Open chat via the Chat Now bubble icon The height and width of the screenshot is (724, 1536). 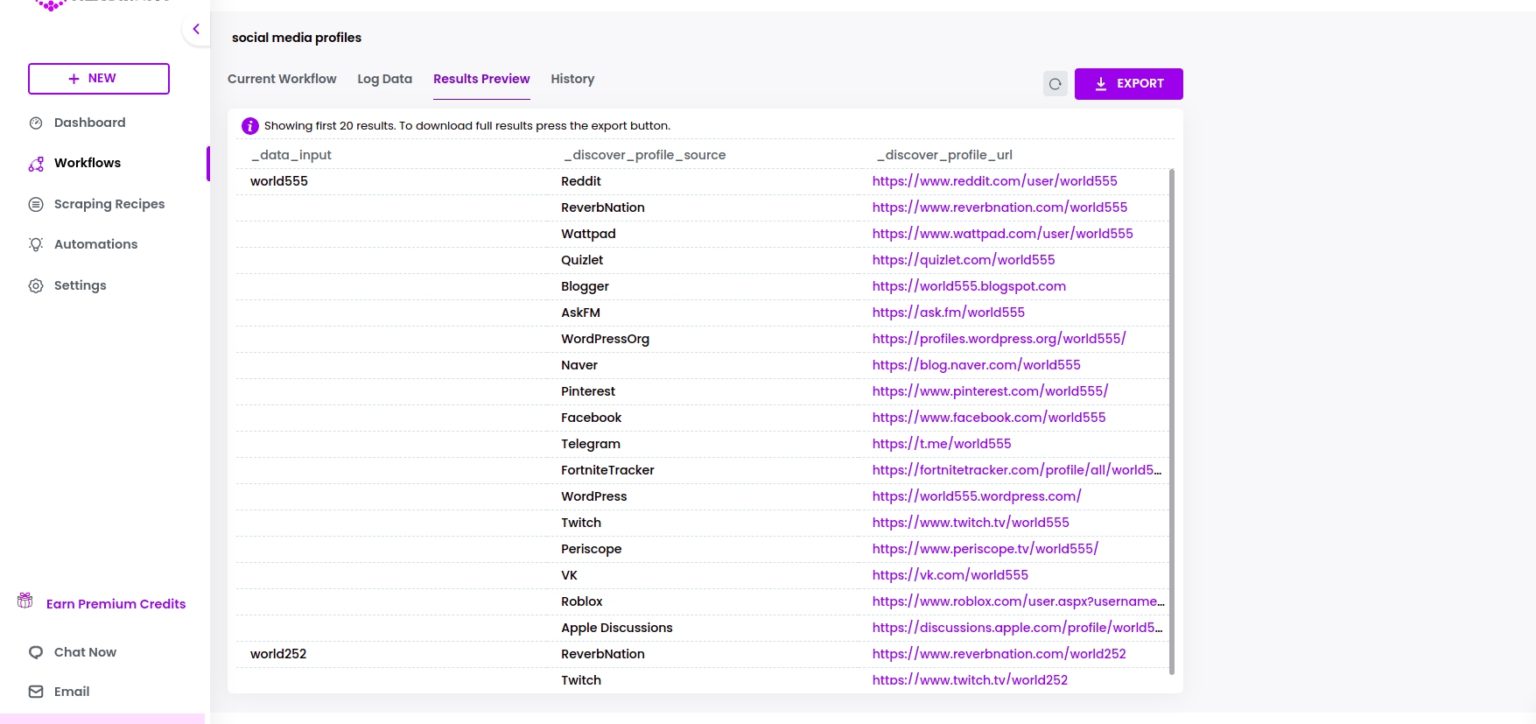tap(36, 652)
